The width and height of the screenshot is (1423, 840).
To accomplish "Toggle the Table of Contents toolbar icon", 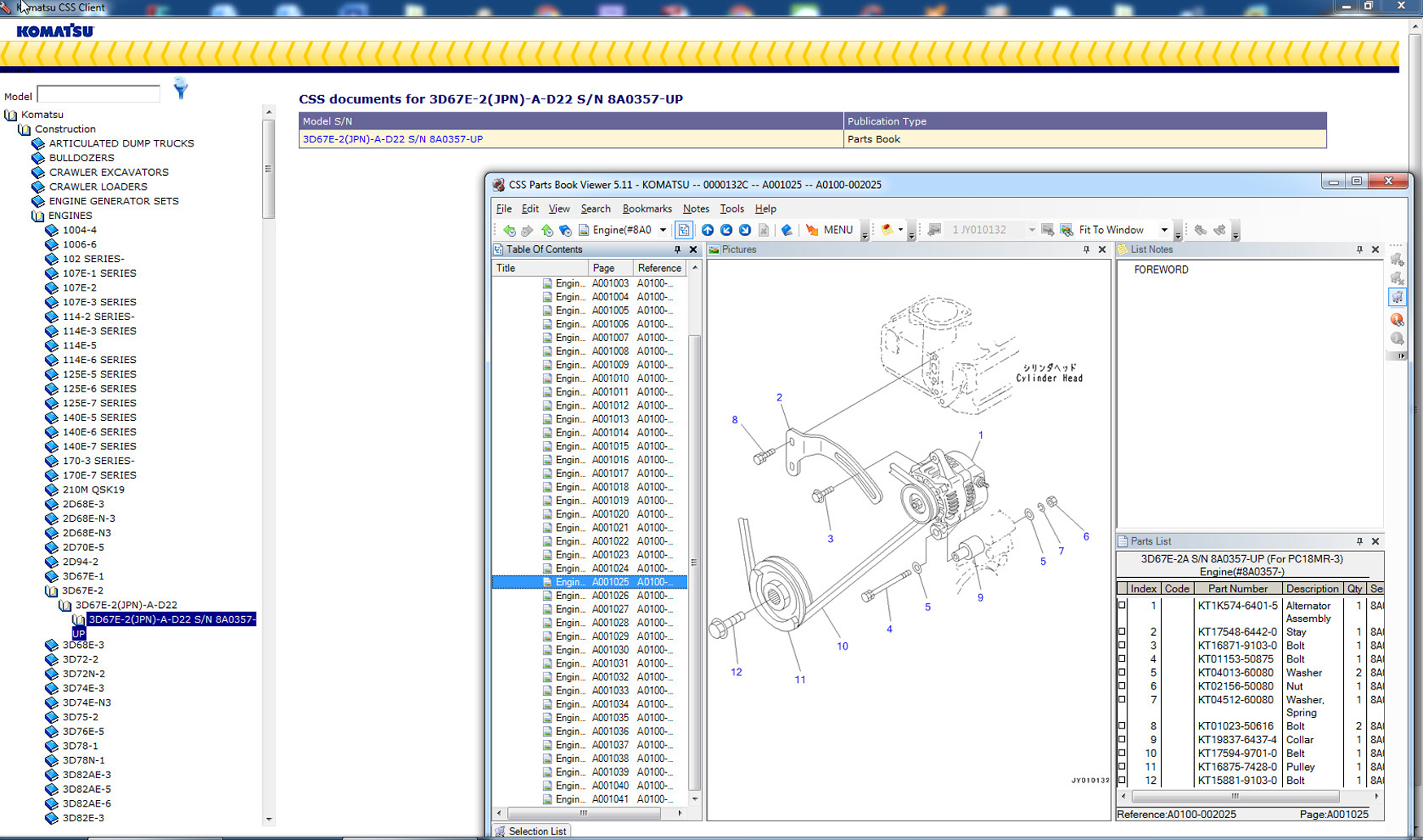I will click(x=684, y=230).
